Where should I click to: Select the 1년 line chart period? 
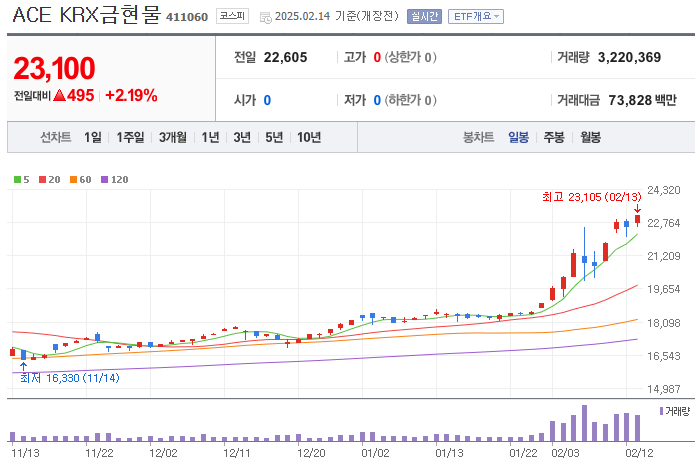(x=211, y=137)
